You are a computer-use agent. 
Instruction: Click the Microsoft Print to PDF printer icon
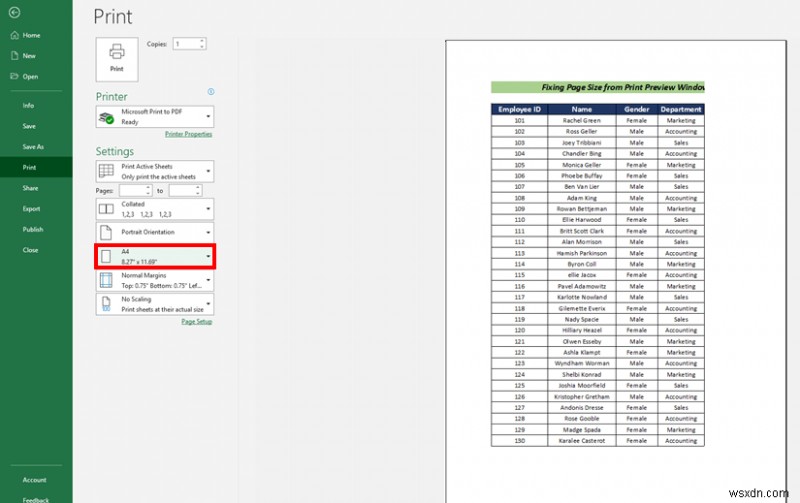coord(106,118)
